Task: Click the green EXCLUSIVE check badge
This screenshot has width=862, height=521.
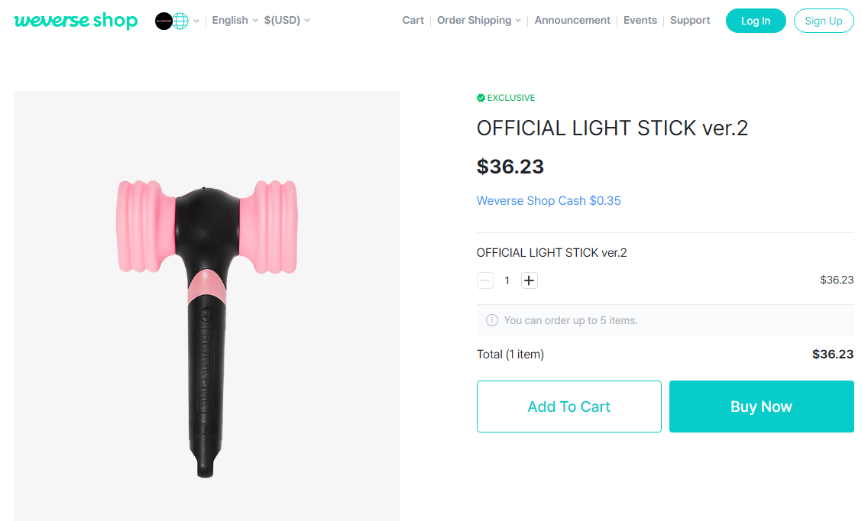Action: tap(481, 98)
